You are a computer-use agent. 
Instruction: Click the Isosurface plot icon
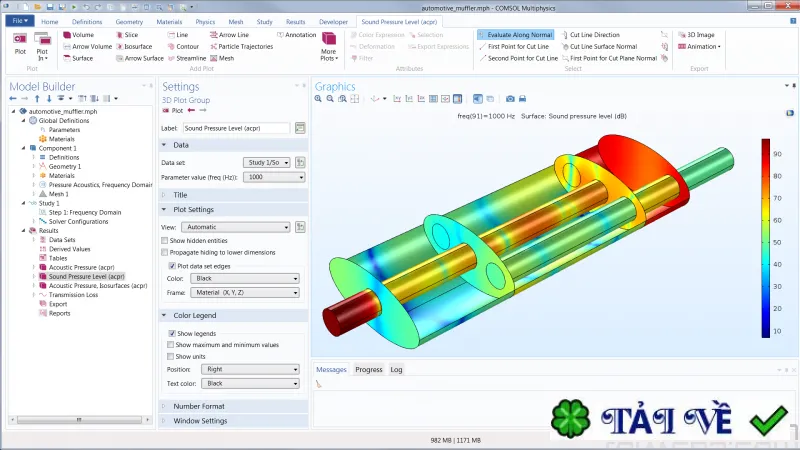[119, 46]
